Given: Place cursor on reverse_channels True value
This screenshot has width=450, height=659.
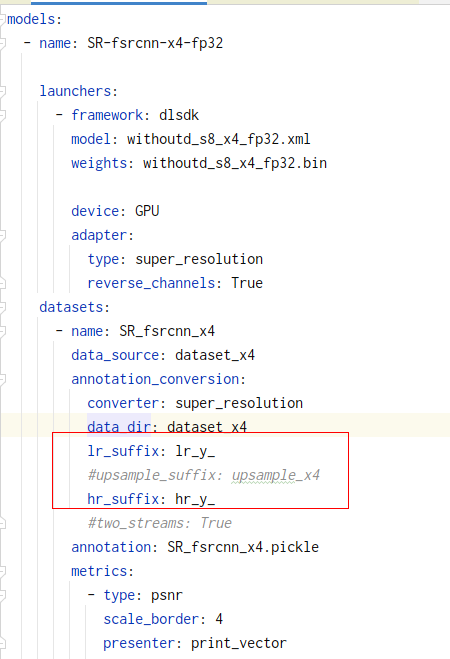Looking at the screenshot, I should (x=247, y=283).
